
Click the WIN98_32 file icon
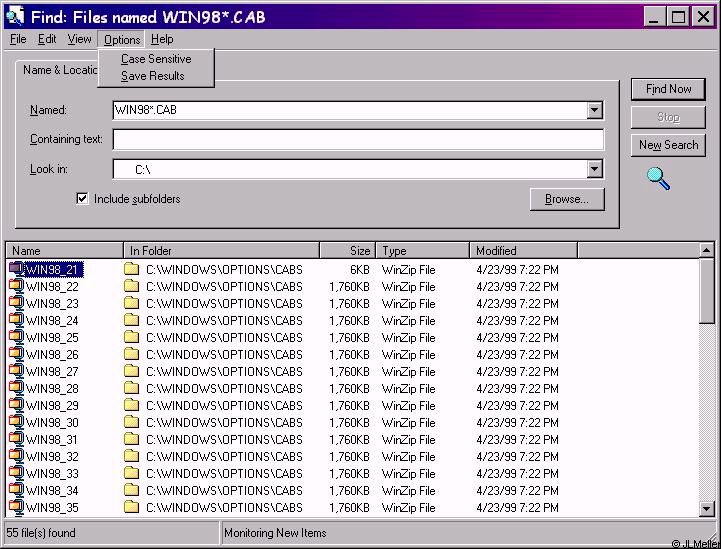[16, 456]
